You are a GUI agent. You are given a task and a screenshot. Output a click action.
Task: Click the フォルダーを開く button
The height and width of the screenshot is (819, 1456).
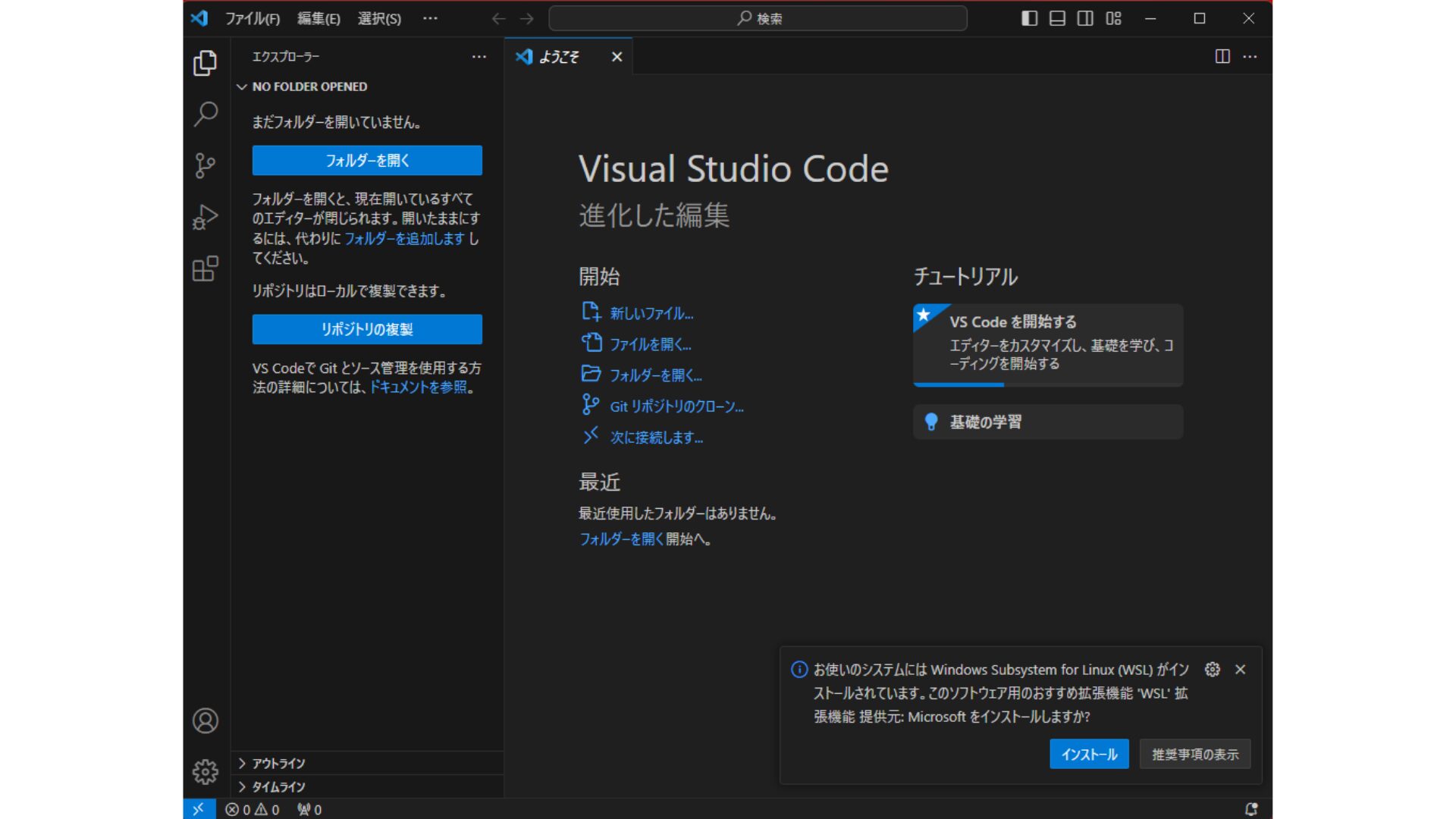point(367,160)
